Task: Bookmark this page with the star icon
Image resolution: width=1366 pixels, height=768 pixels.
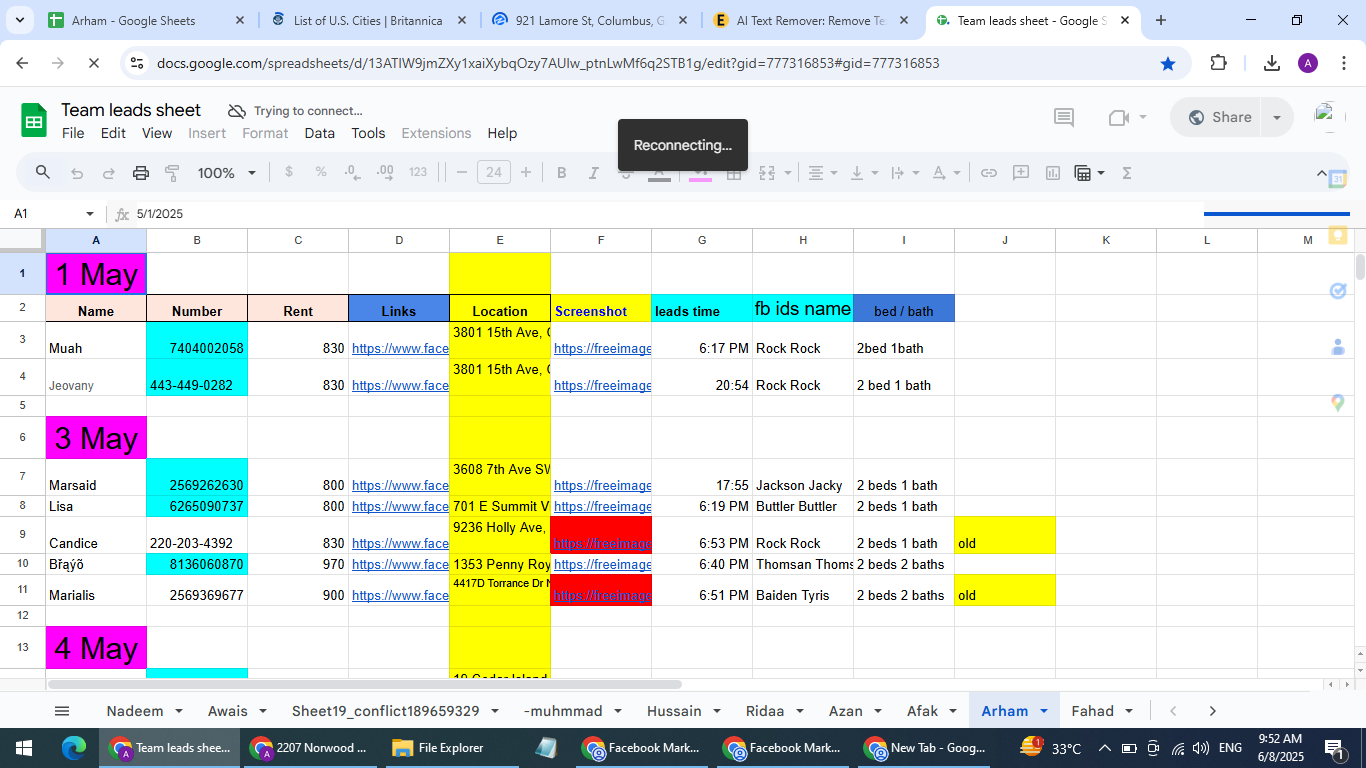Action: (1168, 63)
